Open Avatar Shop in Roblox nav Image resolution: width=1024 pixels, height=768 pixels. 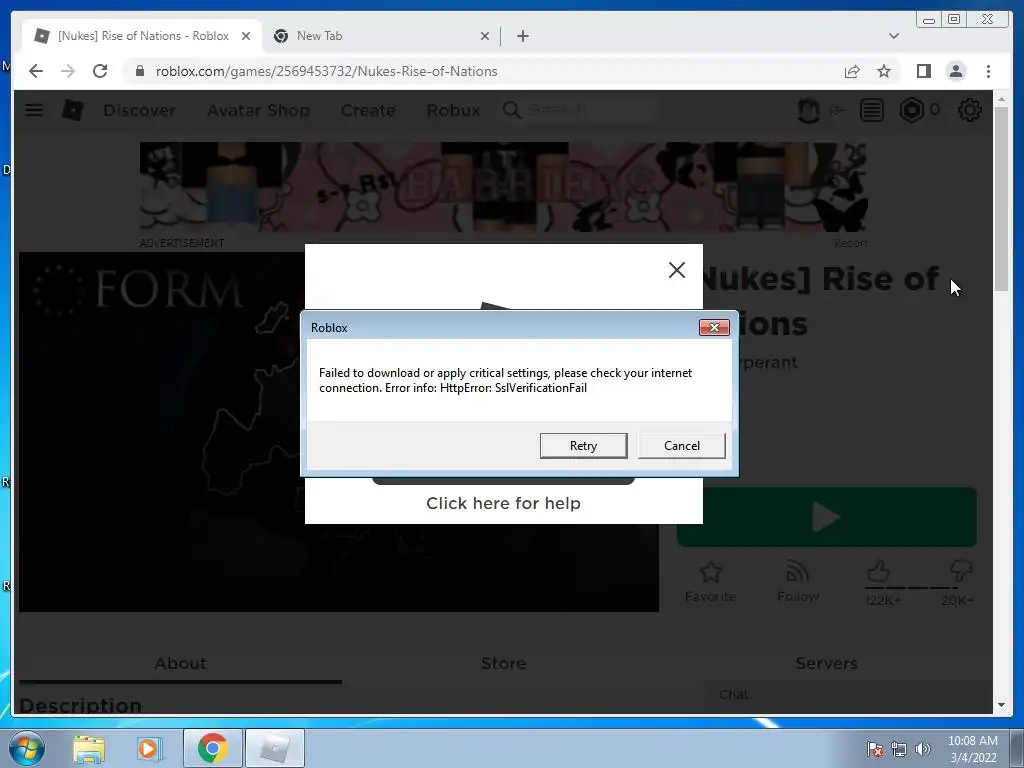258,110
